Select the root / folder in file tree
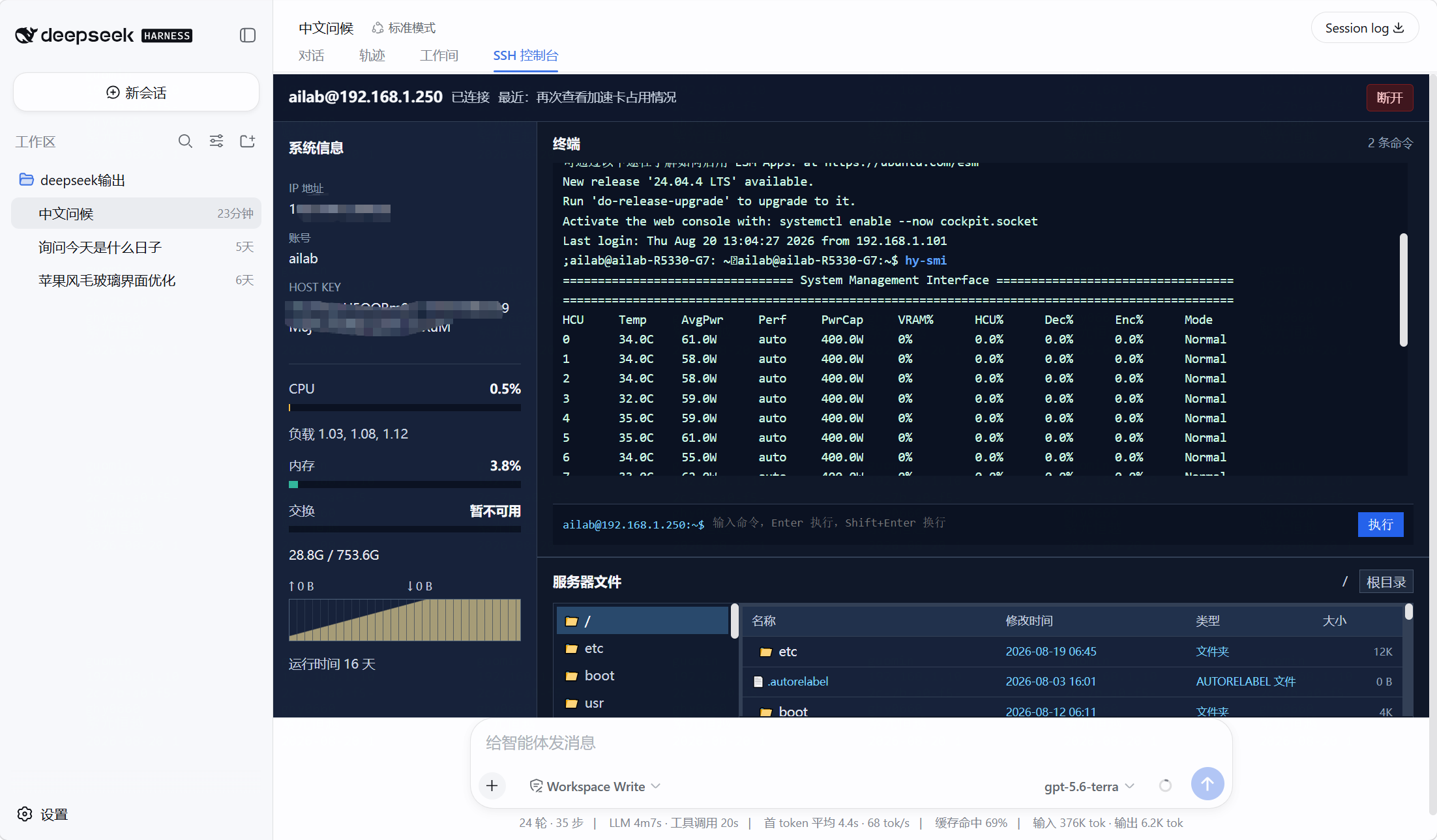This screenshot has width=1437, height=840. [x=642, y=621]
